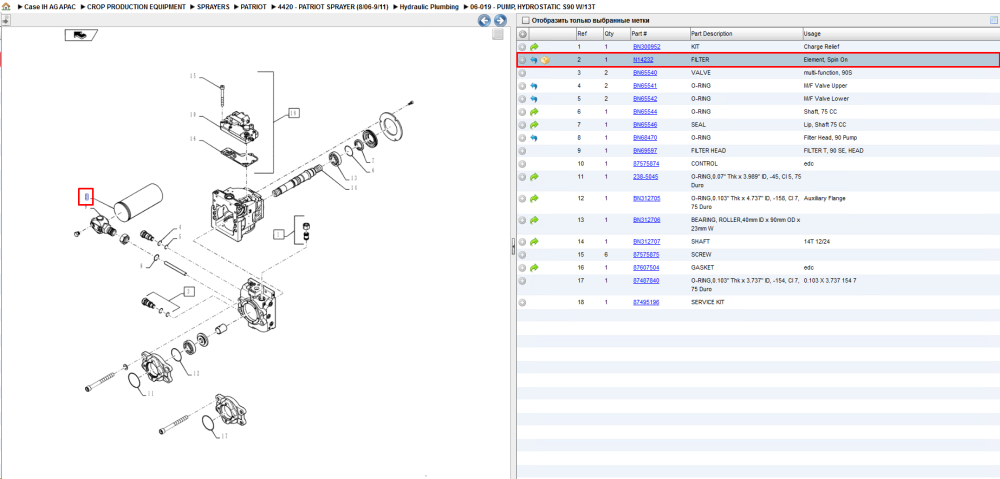Open part number N14232 link
This screenshot has width=1000, height=479.
[x=643, y=60]
